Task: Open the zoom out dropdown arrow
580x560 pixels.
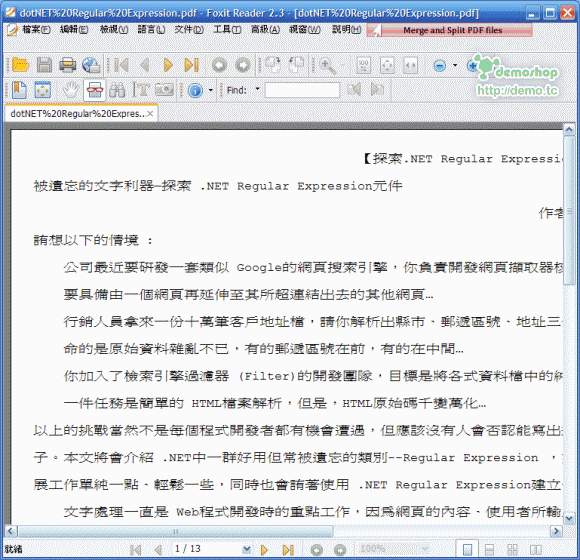Action: 455,65
